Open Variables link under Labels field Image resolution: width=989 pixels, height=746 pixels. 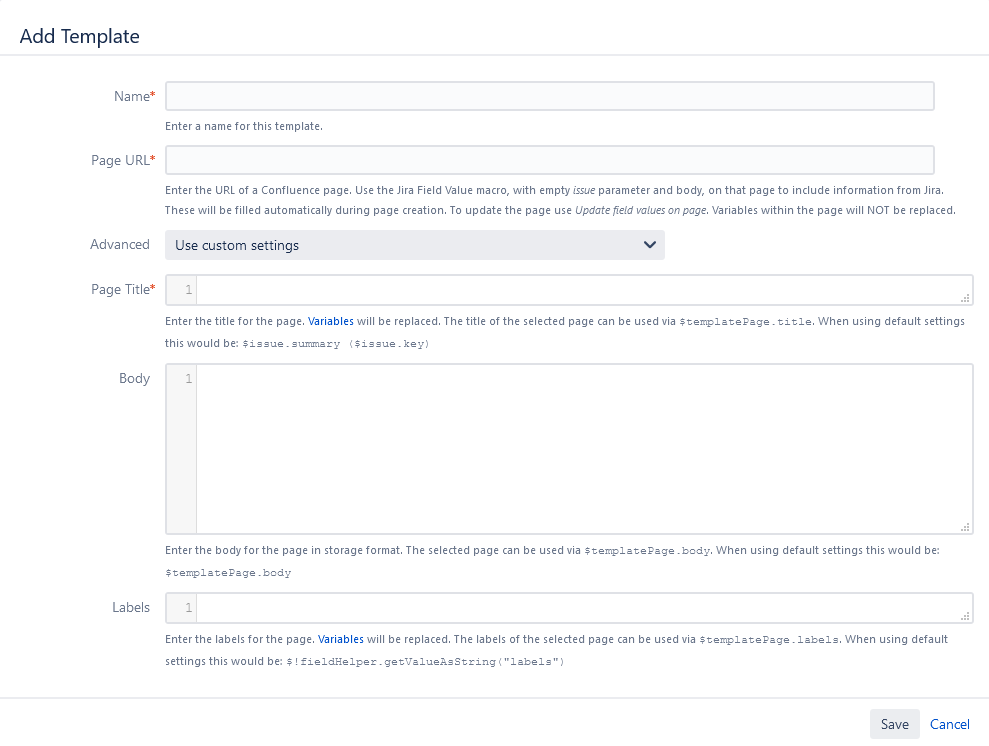pos(340,639)
